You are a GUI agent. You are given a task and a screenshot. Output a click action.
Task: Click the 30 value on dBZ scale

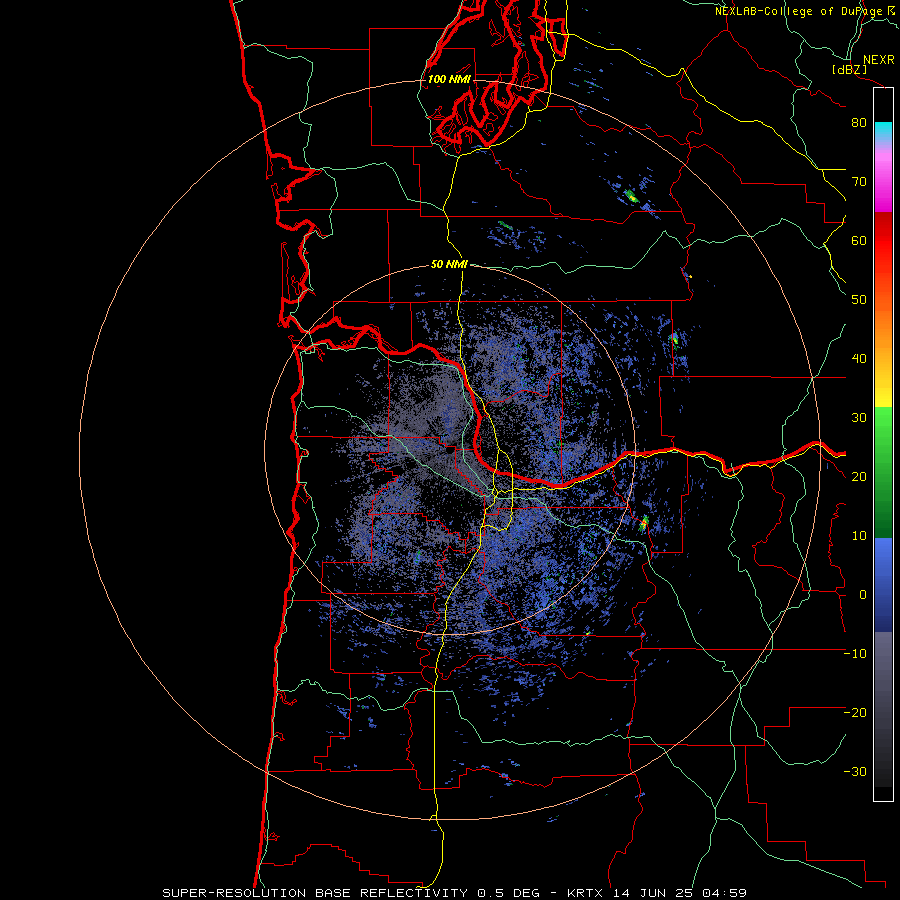pos(859,418)
